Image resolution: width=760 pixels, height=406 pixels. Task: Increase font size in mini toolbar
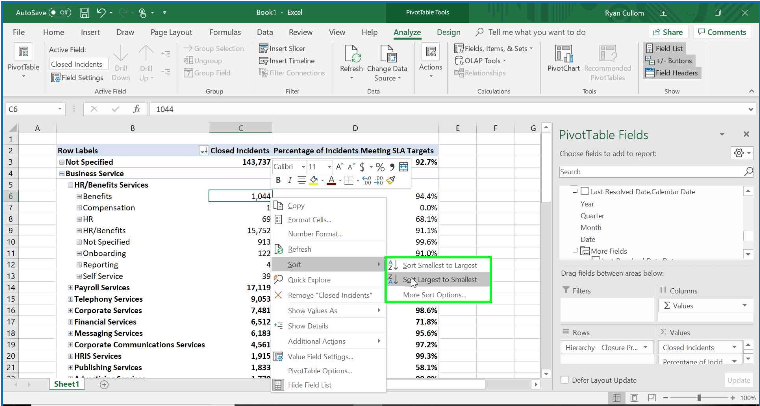340,167
